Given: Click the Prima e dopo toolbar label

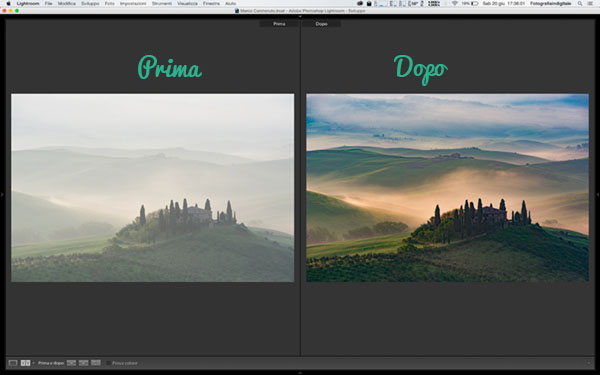Looking at the screenshot, I should coord(51,363).
